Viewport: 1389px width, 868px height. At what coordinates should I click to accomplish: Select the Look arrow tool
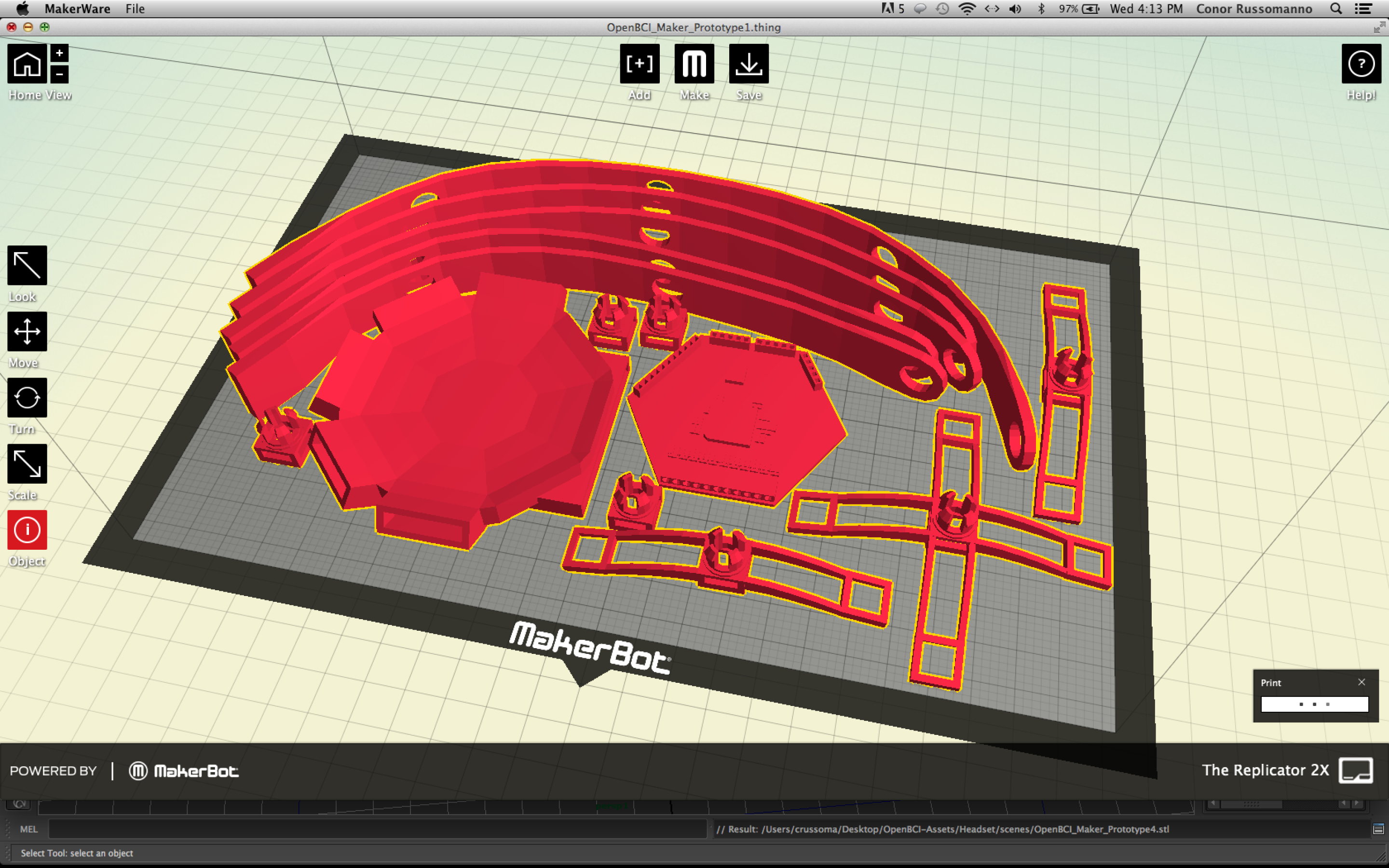pos(27,265)
